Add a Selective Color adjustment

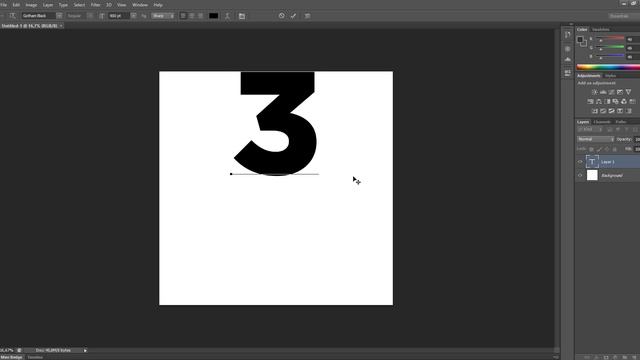tap(620, 111)
